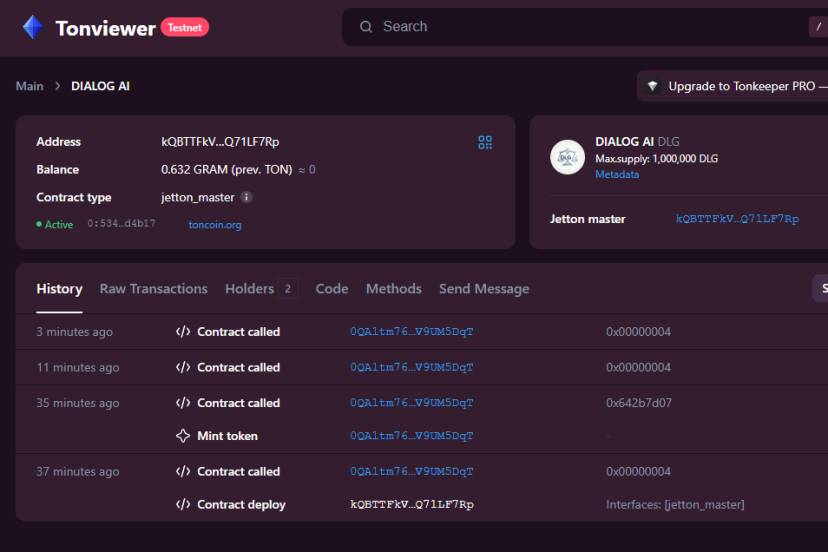
Task: Open address link in 3 minutes ago row
Action: tap(411, 332)
